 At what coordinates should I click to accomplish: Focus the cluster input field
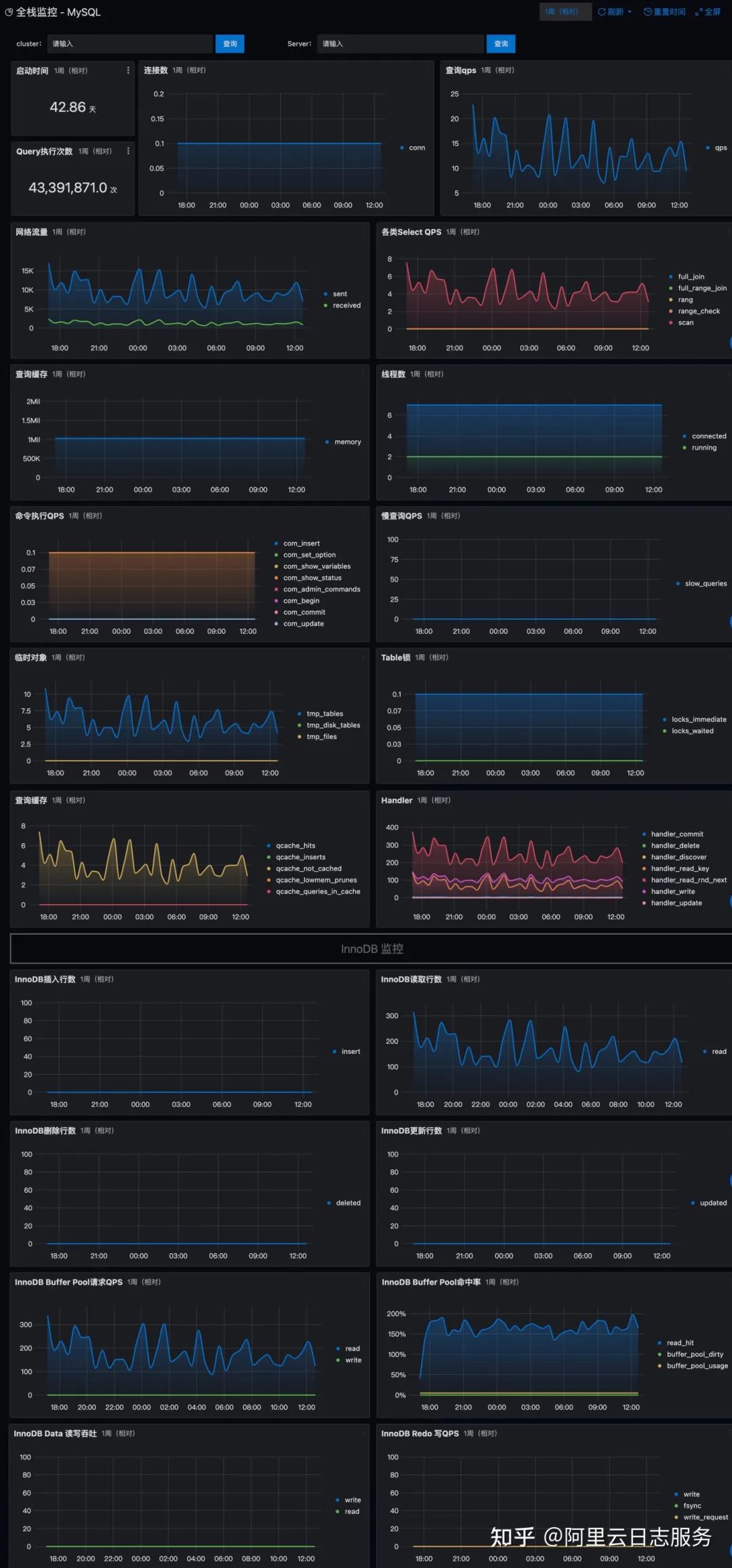(129, 44)
